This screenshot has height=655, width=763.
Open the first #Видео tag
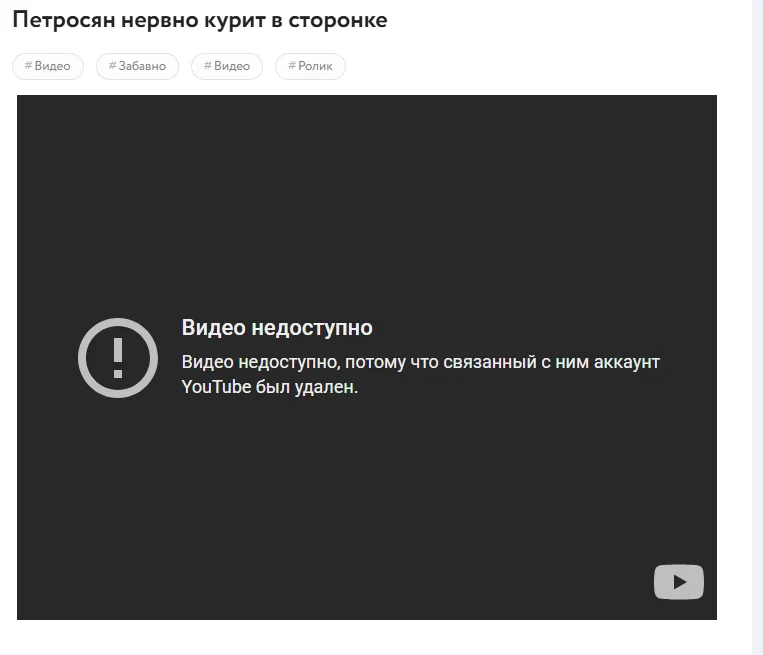48,66
